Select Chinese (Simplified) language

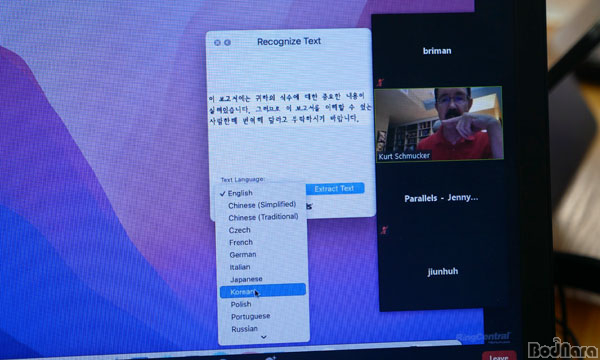[262, 205]
